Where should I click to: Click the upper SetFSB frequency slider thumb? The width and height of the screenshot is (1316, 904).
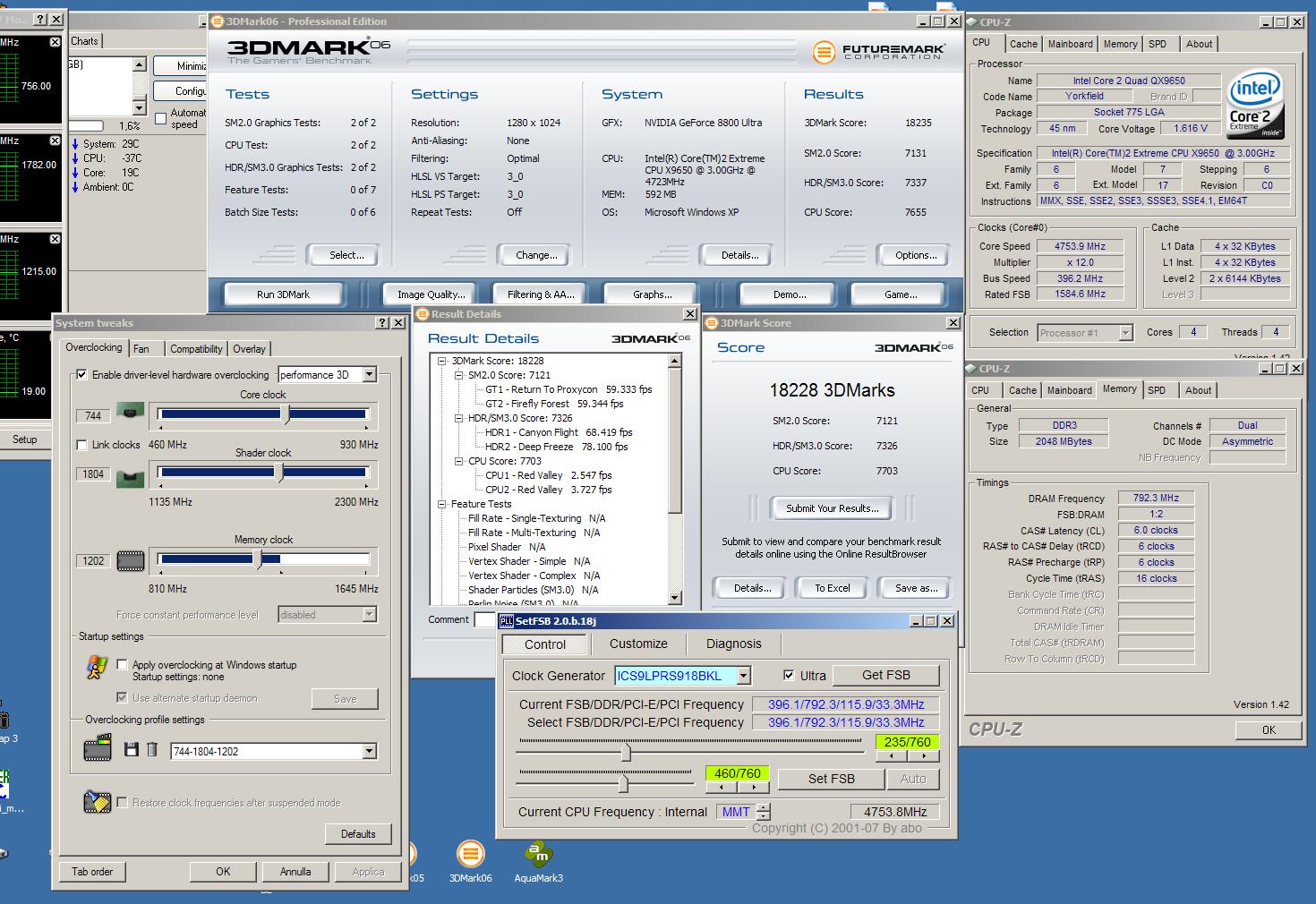coord(625,754)
